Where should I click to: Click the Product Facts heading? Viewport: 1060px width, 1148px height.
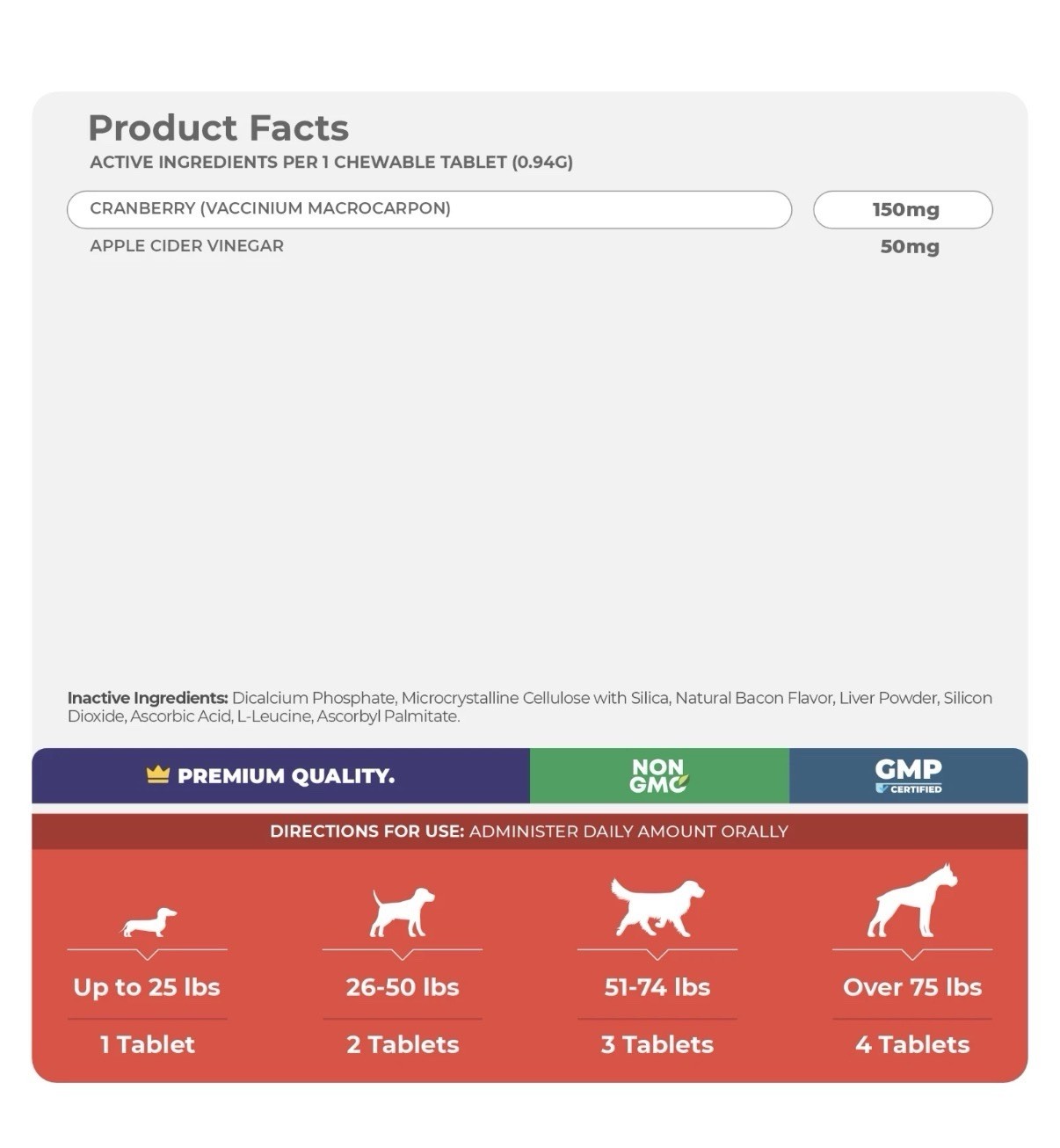pos(219,128)
